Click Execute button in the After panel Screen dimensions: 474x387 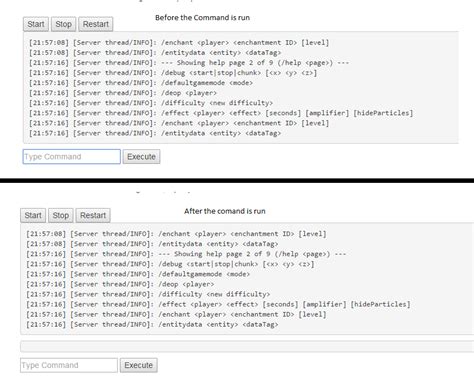139,365
